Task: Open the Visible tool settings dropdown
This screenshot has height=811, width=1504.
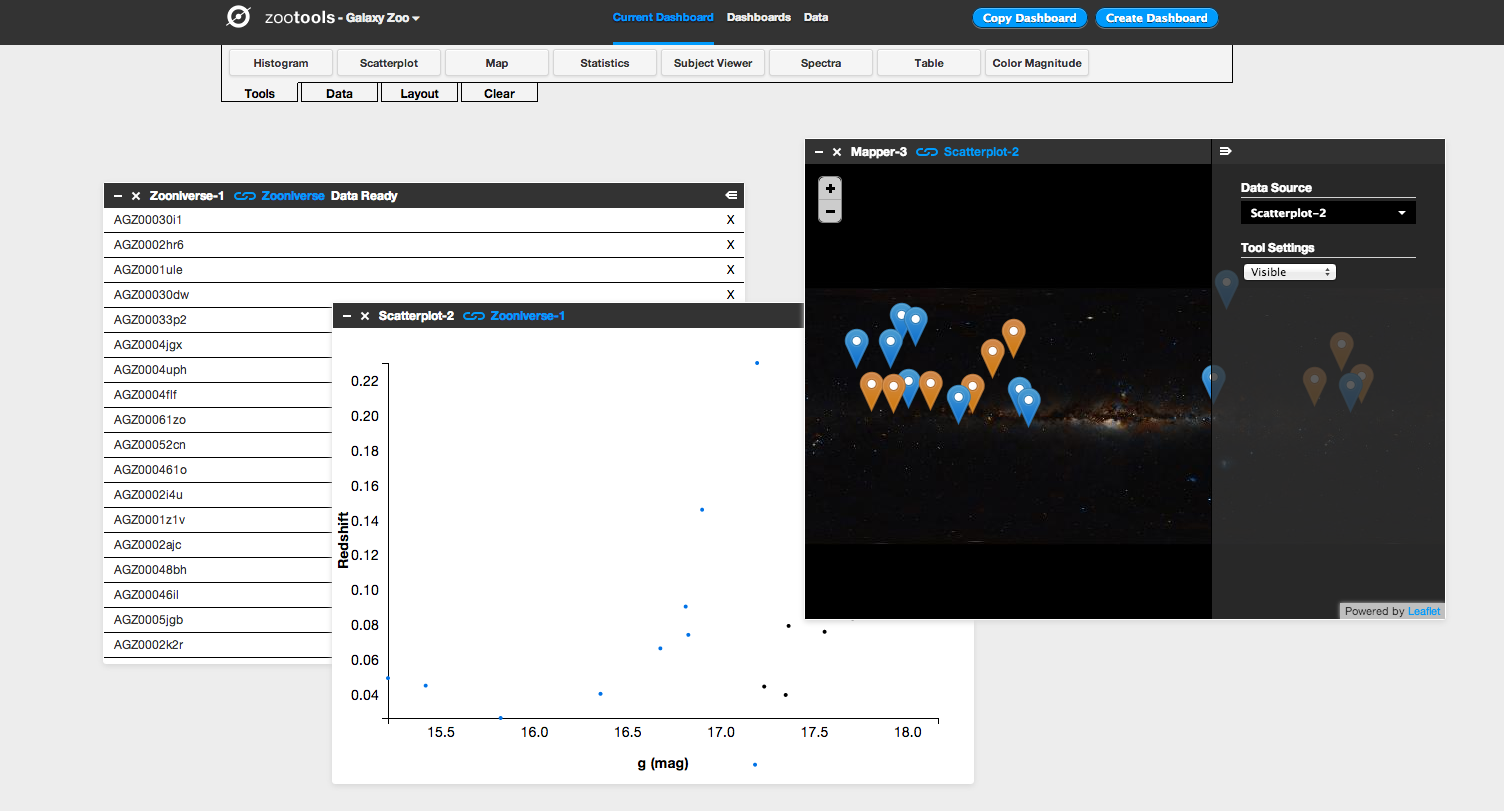Action: tap(1289, 272)
